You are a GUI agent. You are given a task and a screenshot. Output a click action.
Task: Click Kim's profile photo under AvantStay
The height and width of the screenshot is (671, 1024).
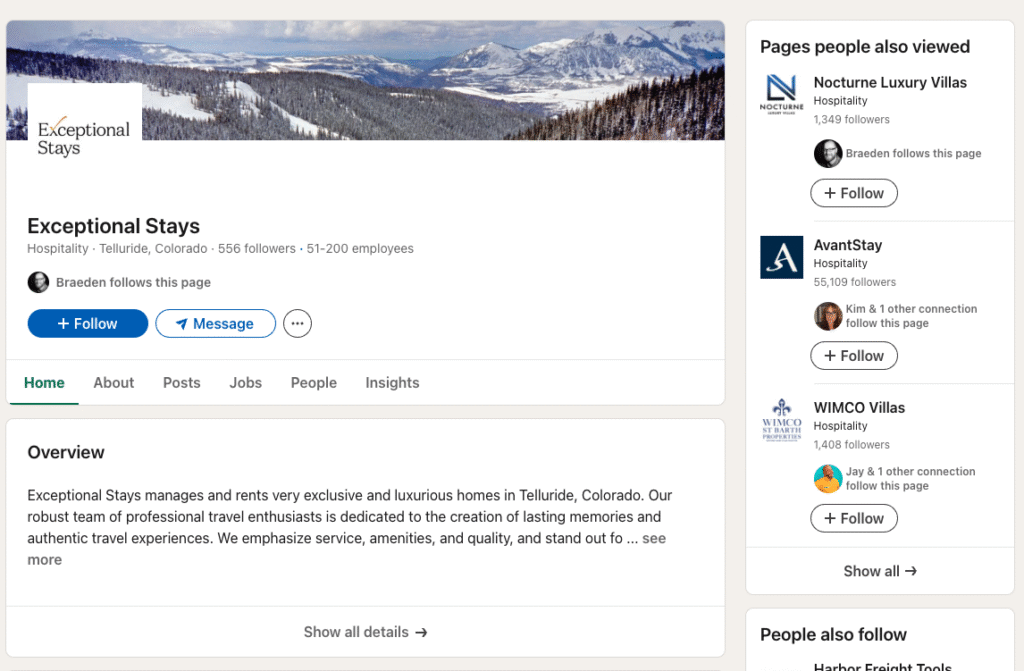pos(828,316)
